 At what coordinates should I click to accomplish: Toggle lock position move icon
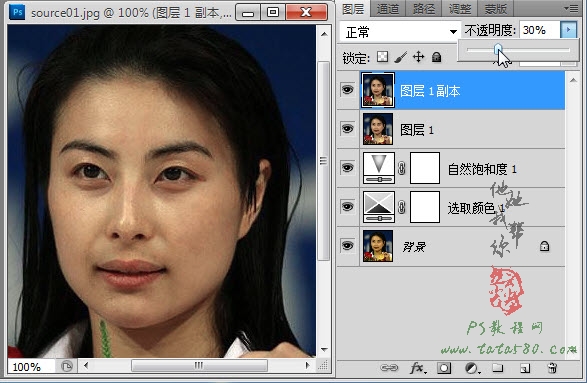coord(418,57)
